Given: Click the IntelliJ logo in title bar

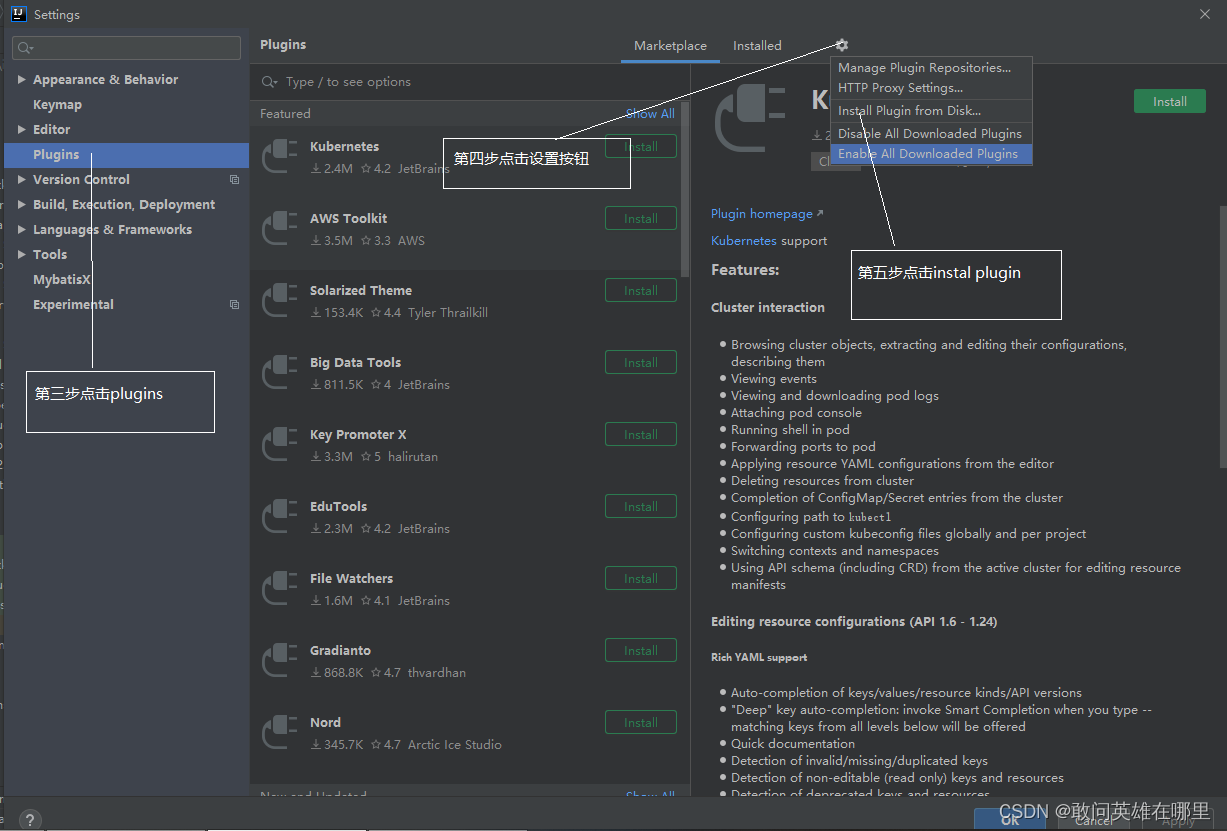Looking at the screenshot, I should 18,14.
